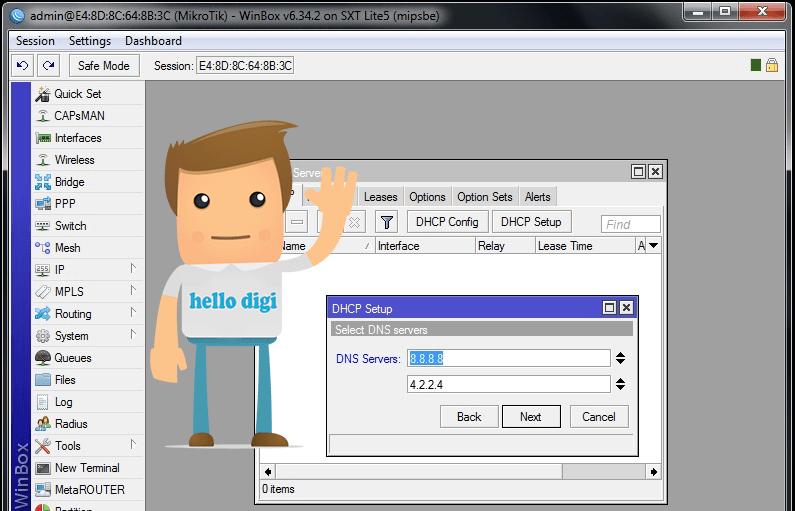Open the Dashboard menu

click(x=153, y=41)
